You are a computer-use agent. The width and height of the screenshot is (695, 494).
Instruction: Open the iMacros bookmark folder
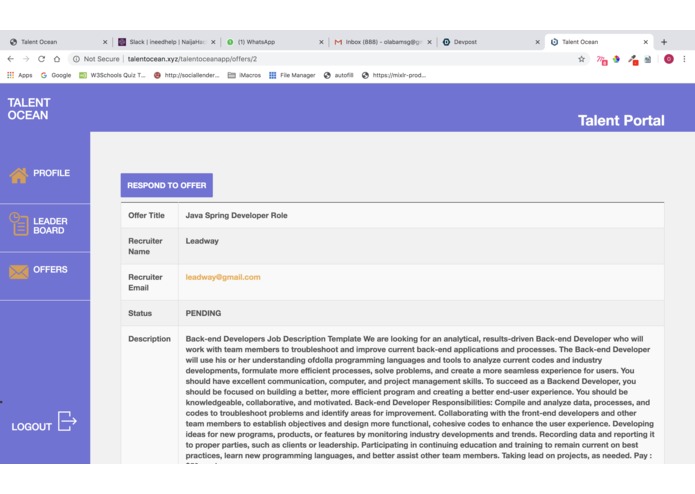click(x=244, y=75)
